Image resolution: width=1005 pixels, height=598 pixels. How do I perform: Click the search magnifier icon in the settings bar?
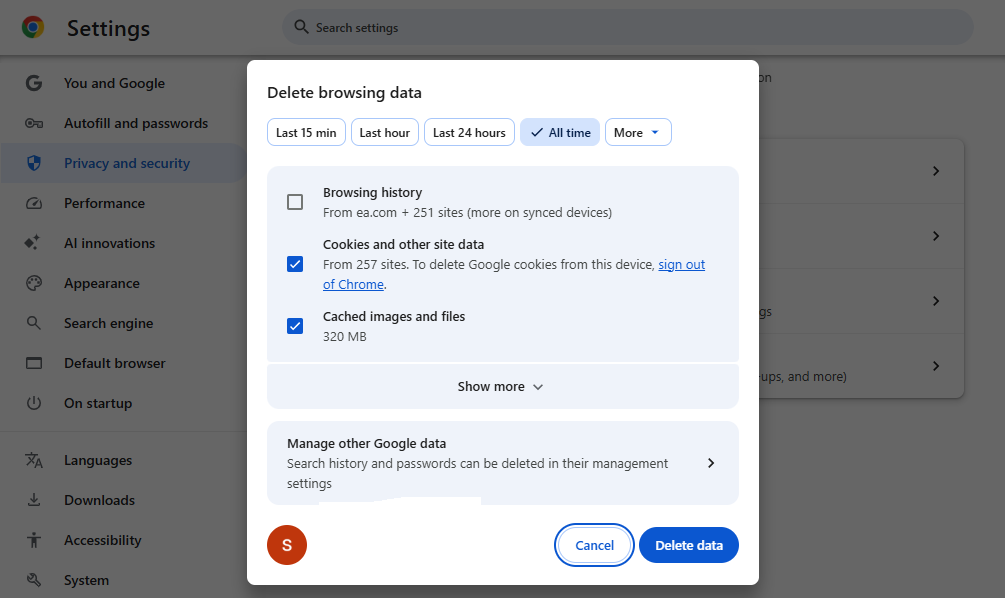pyautogui.click(x=301, y=27)
